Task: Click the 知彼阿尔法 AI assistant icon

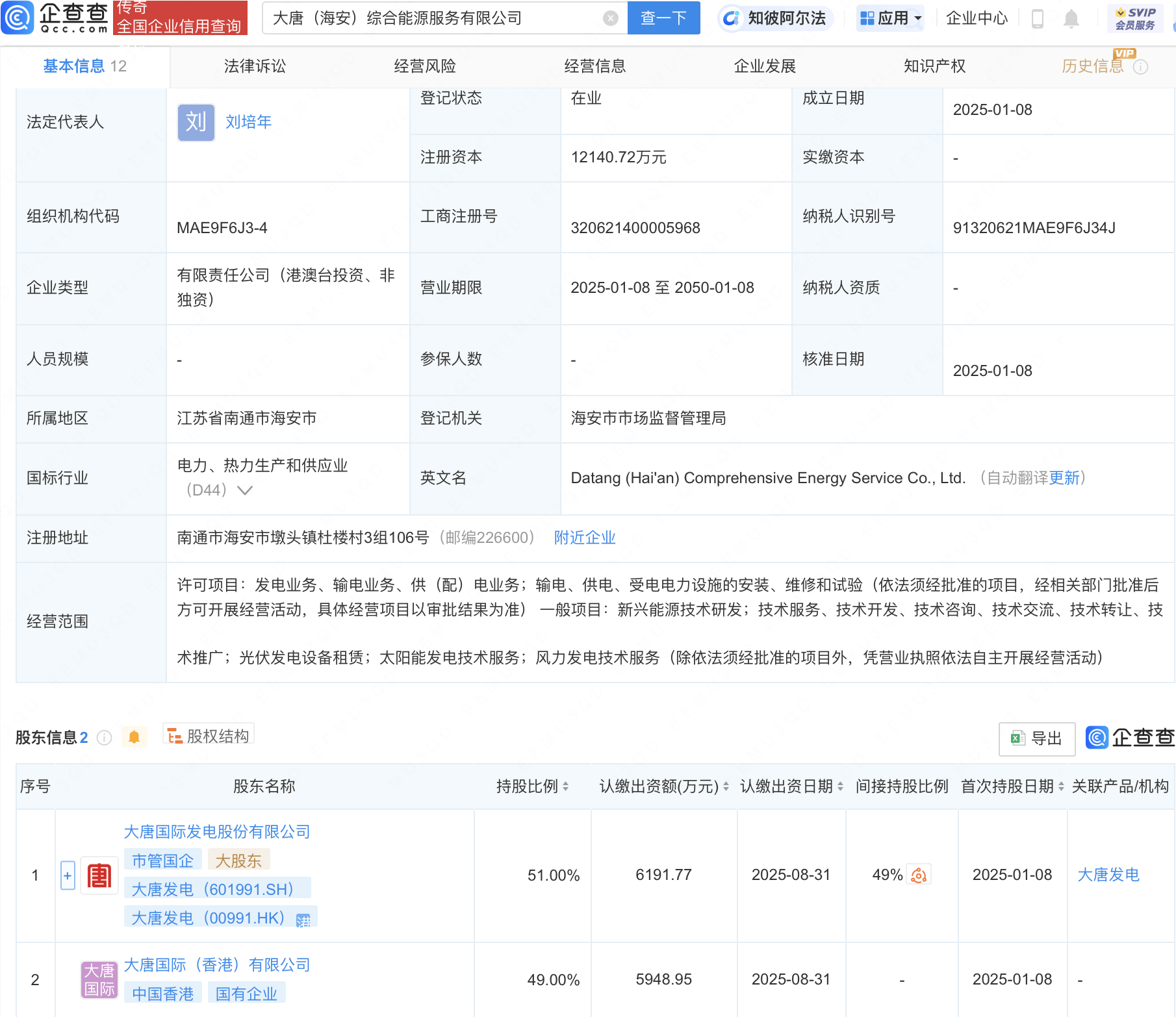Action: [732, 18]
